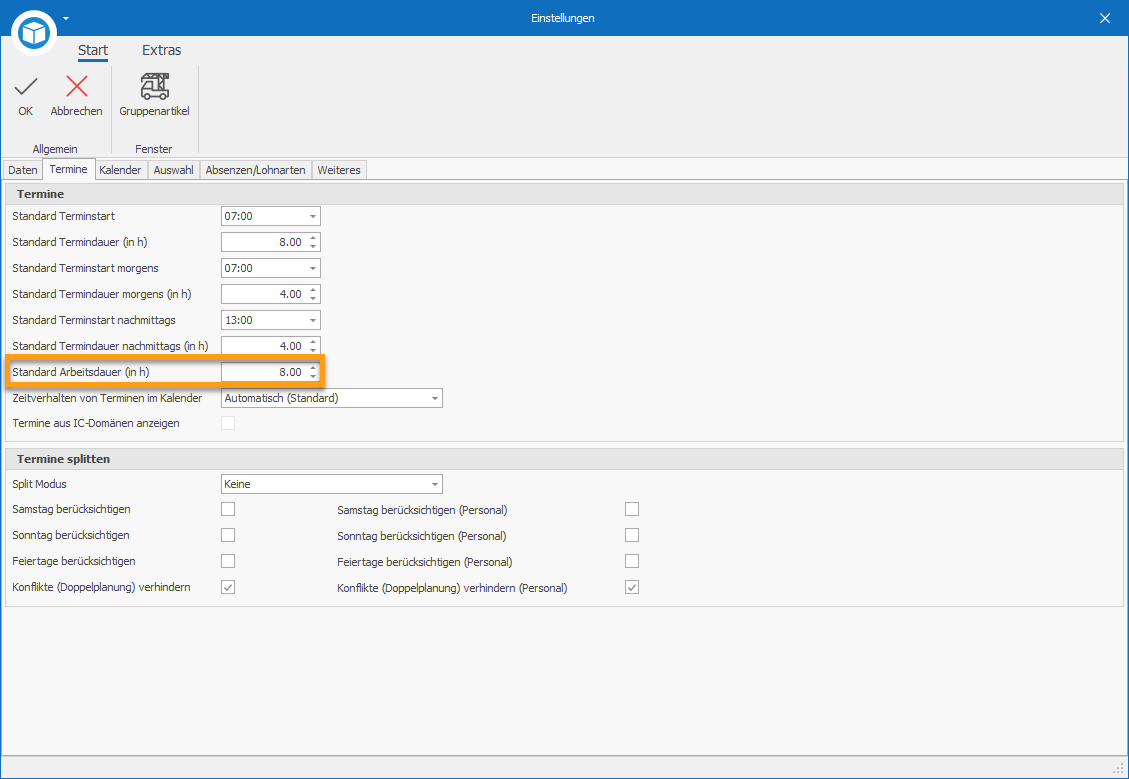Open the Weiteres tab
The width and height of the screenshot is (1129, 779).
339,170
